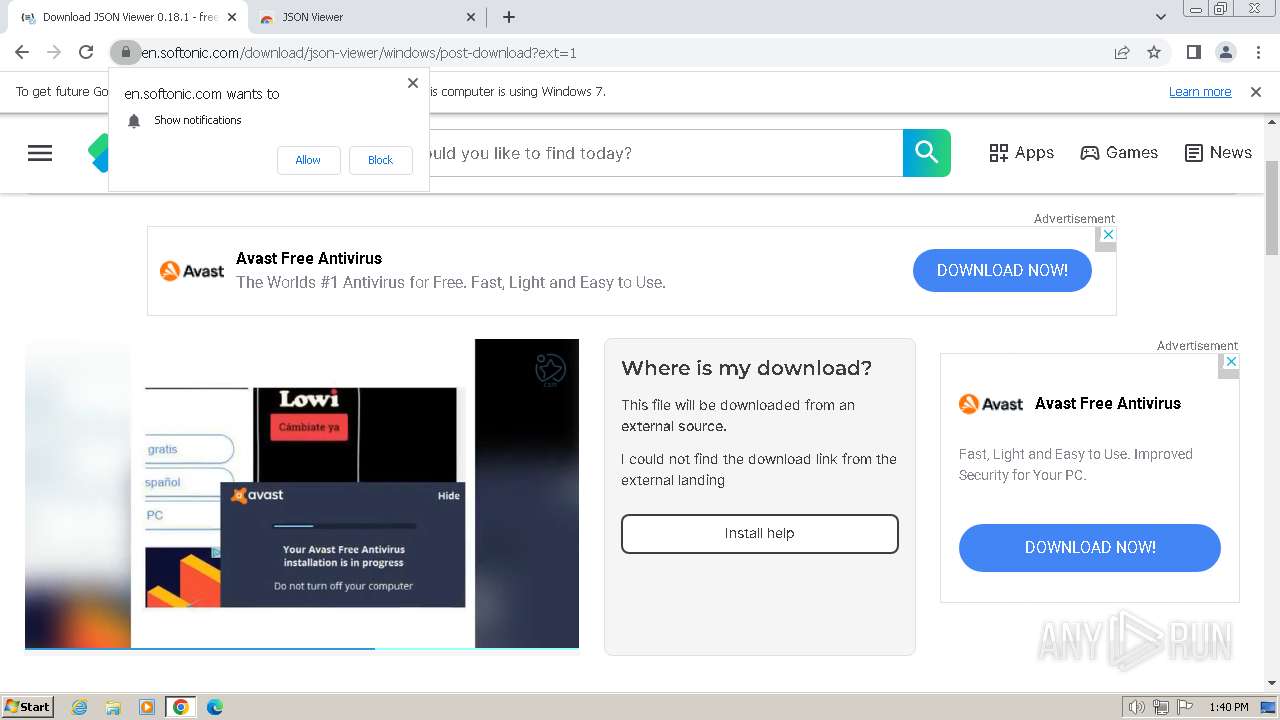Click Install help button

[760, 533]
